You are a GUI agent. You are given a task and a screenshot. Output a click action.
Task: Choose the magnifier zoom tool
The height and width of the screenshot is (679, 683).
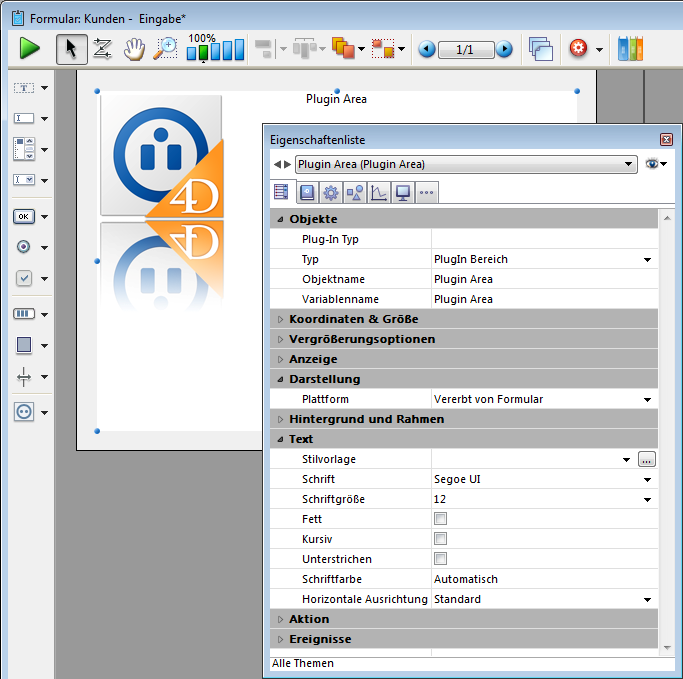pyautogui.click(x=165, y=48)
